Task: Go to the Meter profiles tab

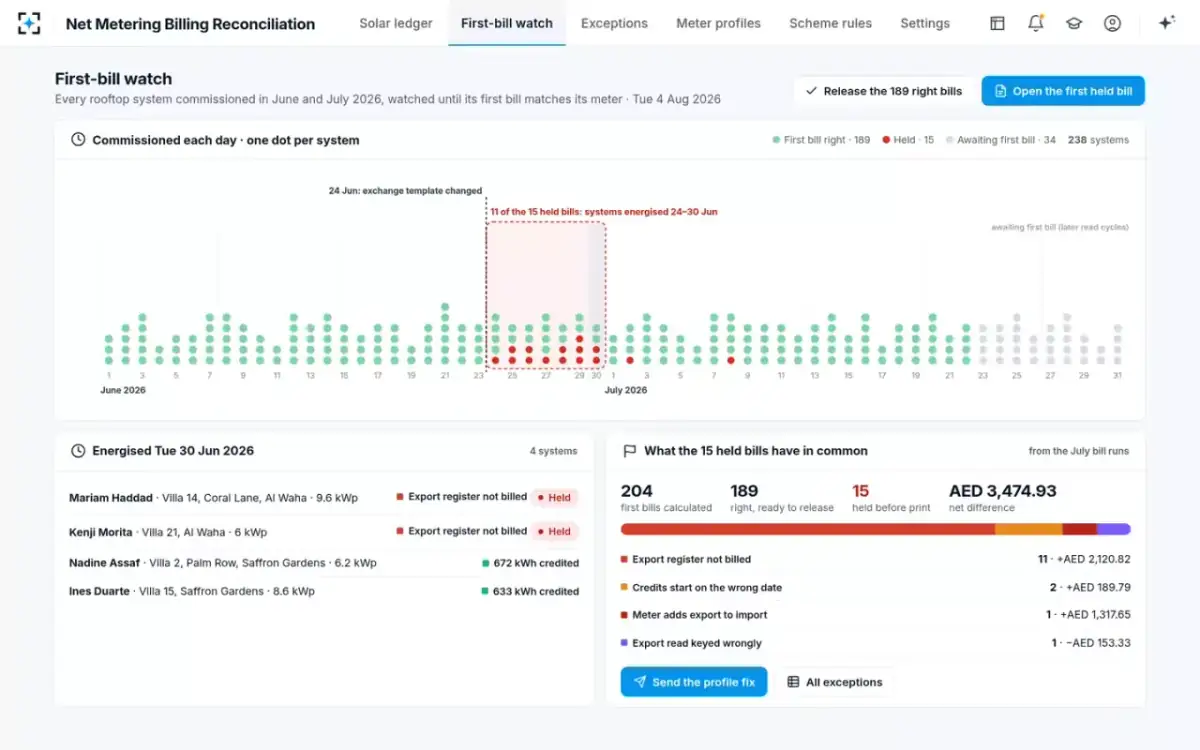Action: pyautogui.click(x=718, y=23)
